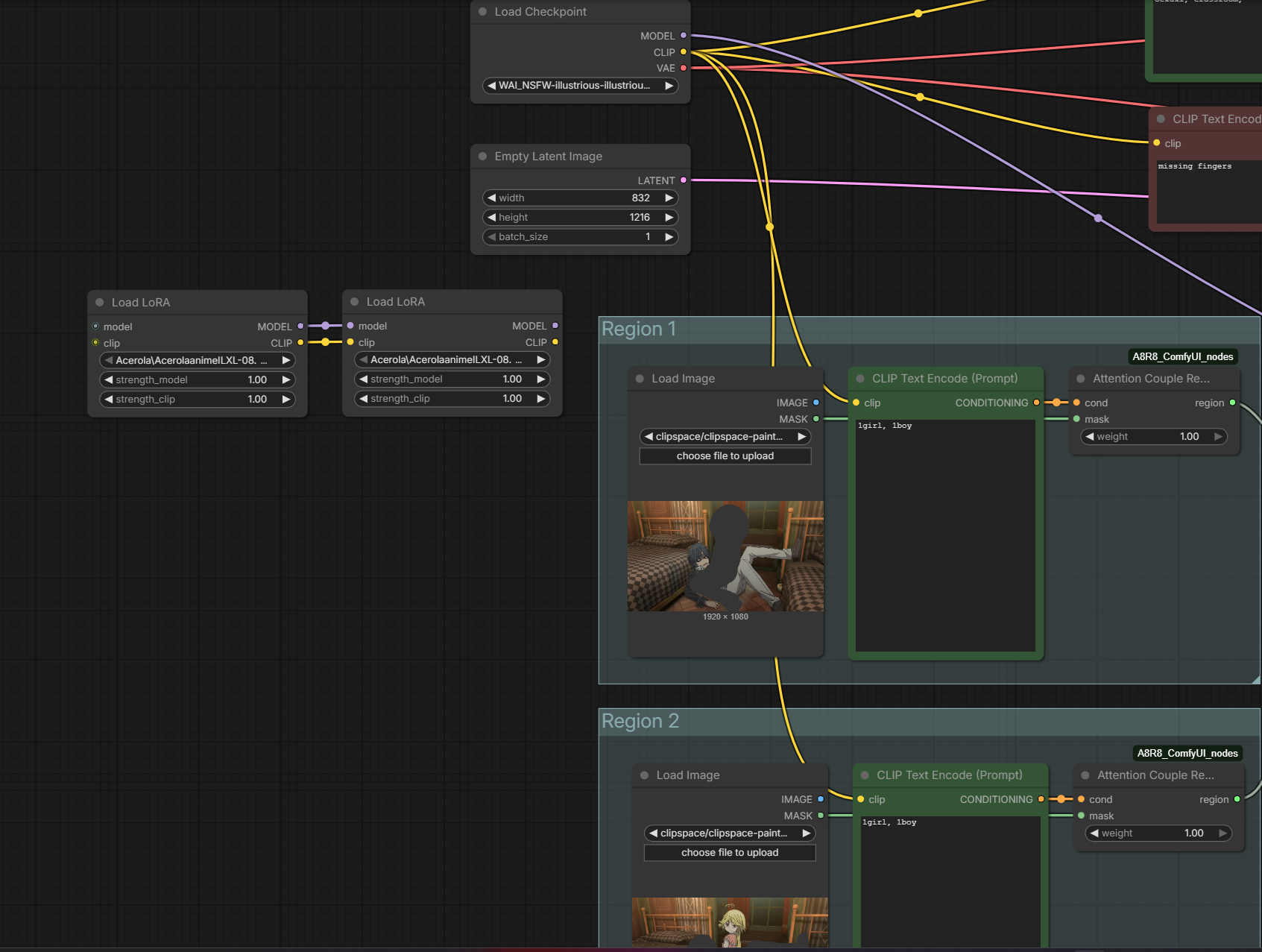Click the left Load LoRA node's title dot

coord(99,303)
